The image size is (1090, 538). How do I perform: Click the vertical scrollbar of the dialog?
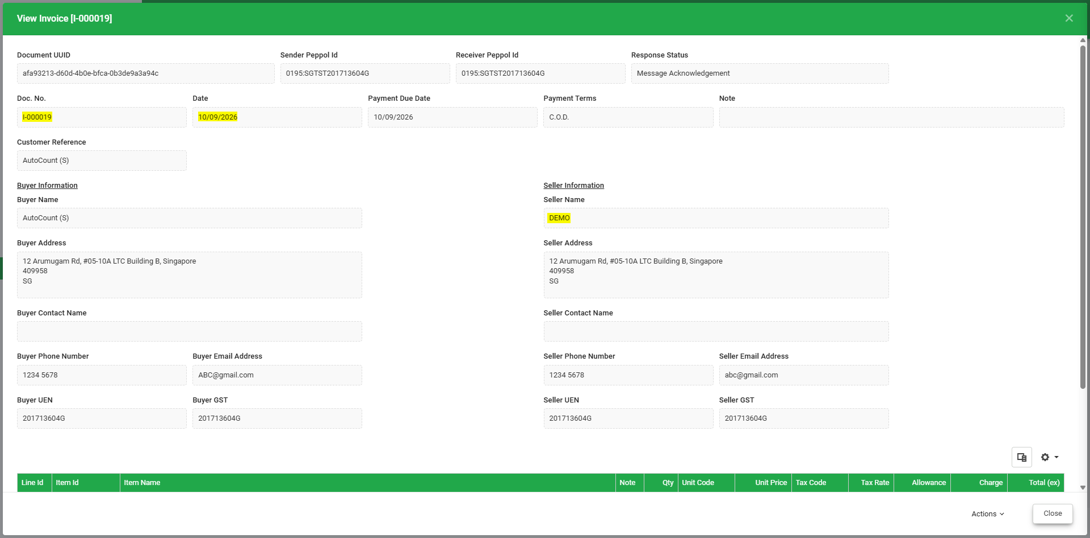pos(1082,215)
